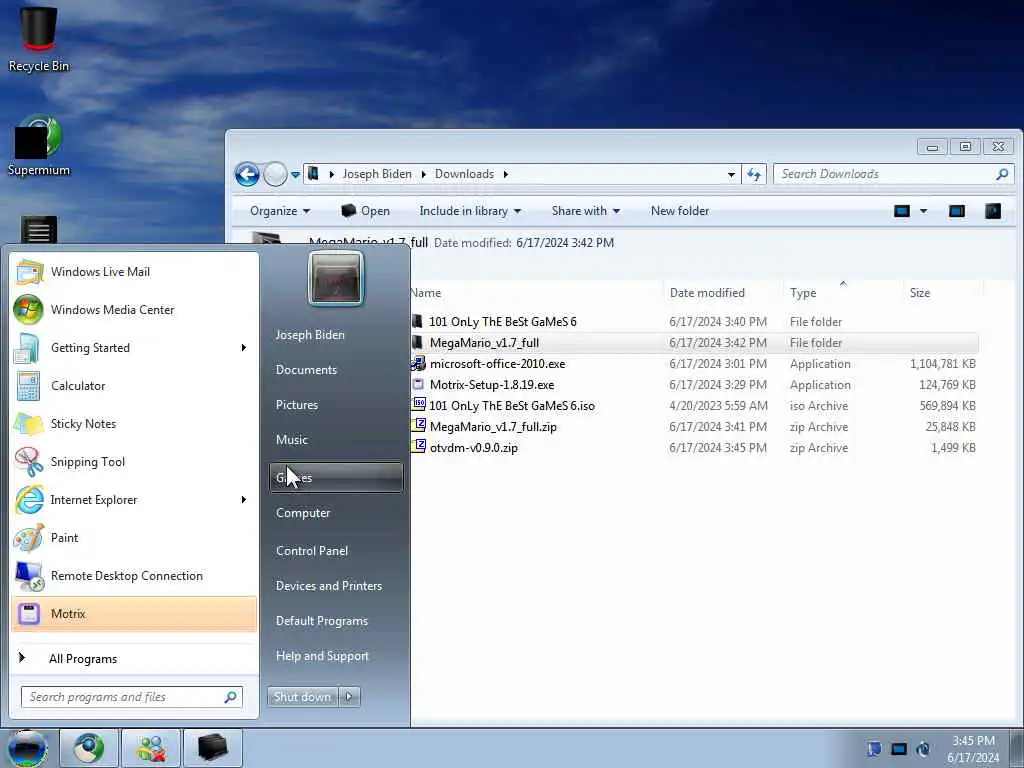Select microsoft-office-2010.exe file
The image size is (1024, 768).
click(498, 364)
